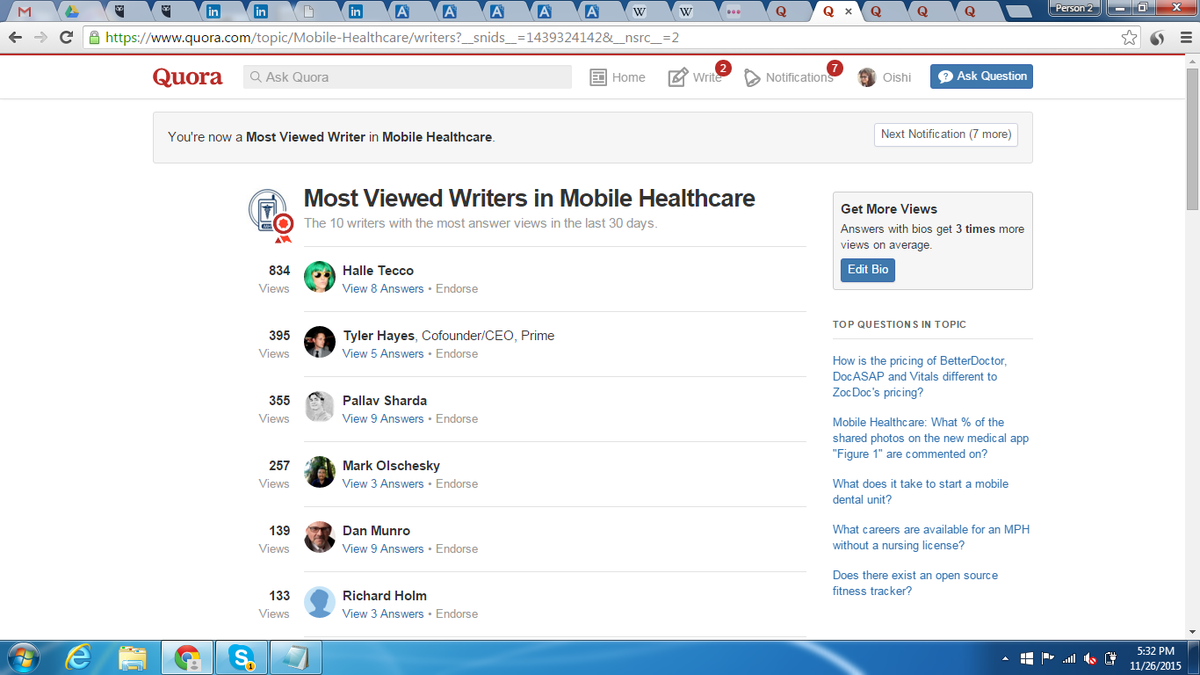Open the notepad app in taskbar
The image size is (1200, 675).
tap(295, 657)
